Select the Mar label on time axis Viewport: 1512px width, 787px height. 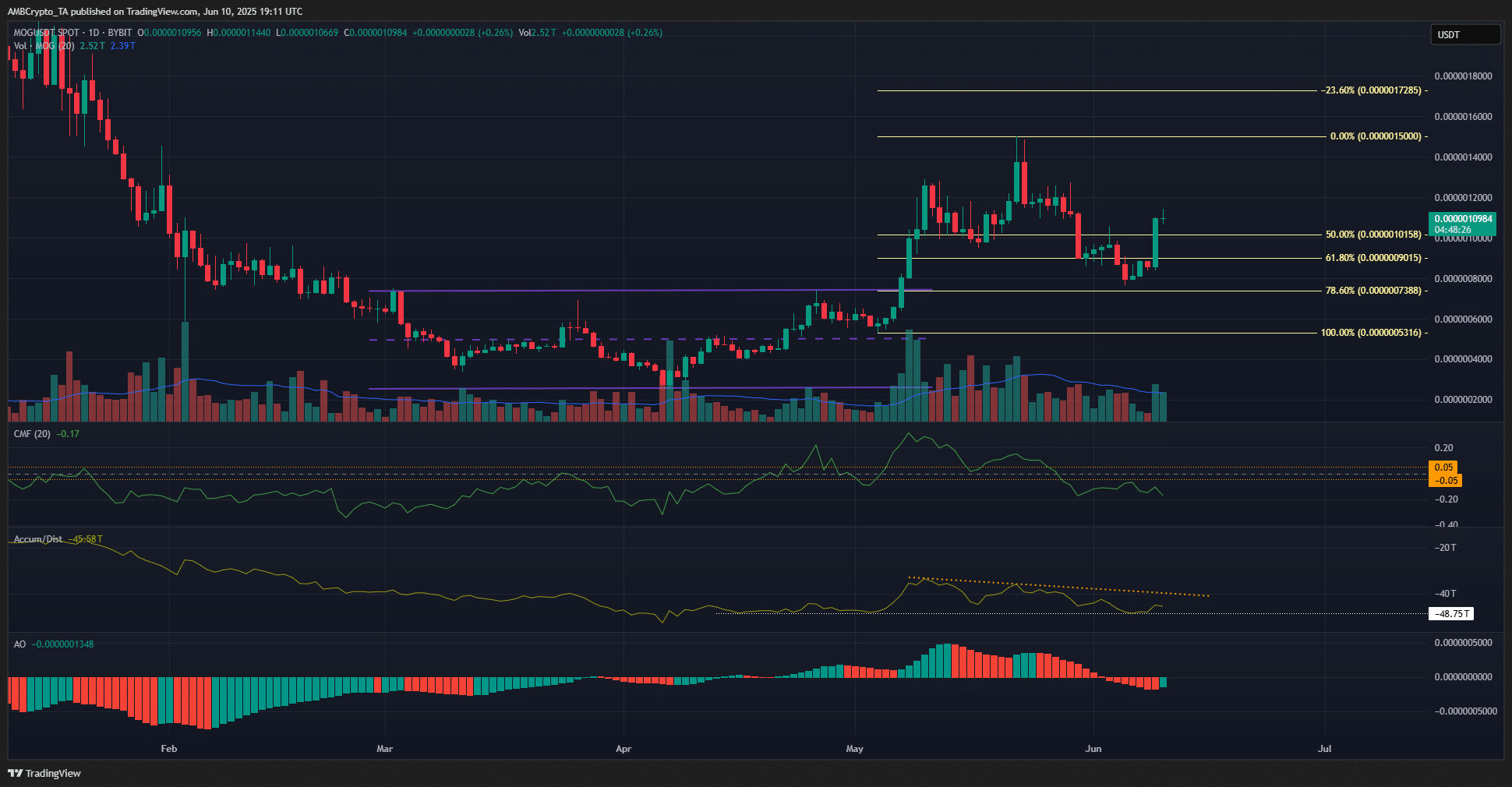click(x=384, y=749)
